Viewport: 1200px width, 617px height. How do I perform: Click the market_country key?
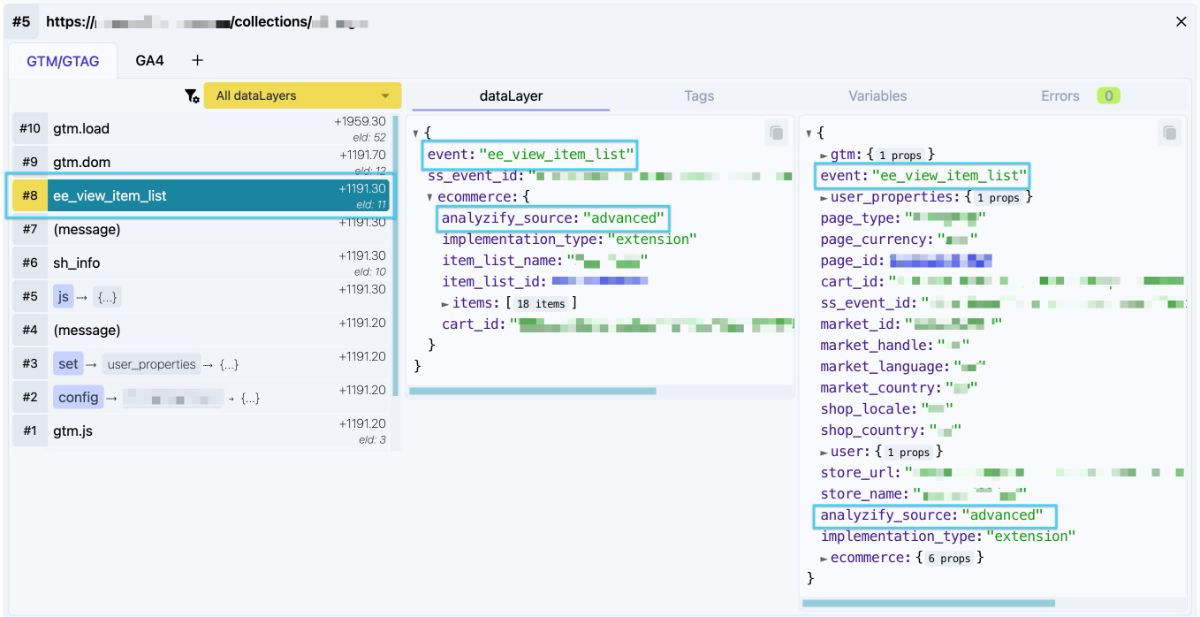click(879, 388)
